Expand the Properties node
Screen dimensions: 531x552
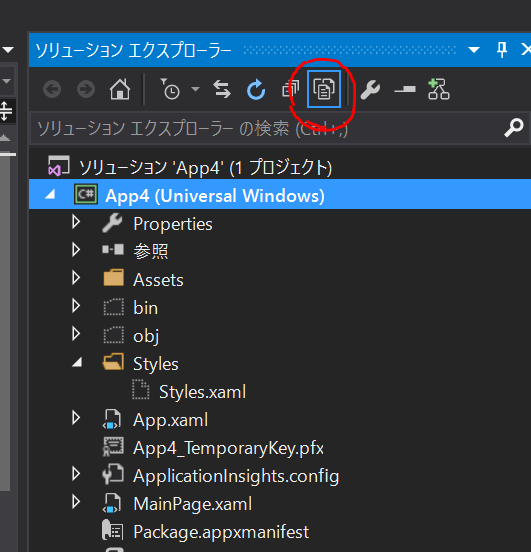point(76,222)
